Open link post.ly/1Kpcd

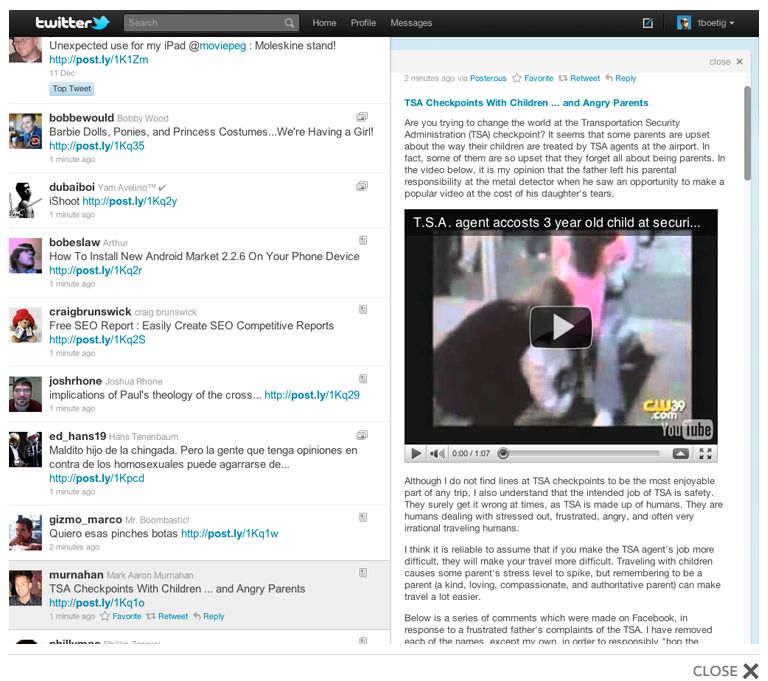click(x=96, y=478)
